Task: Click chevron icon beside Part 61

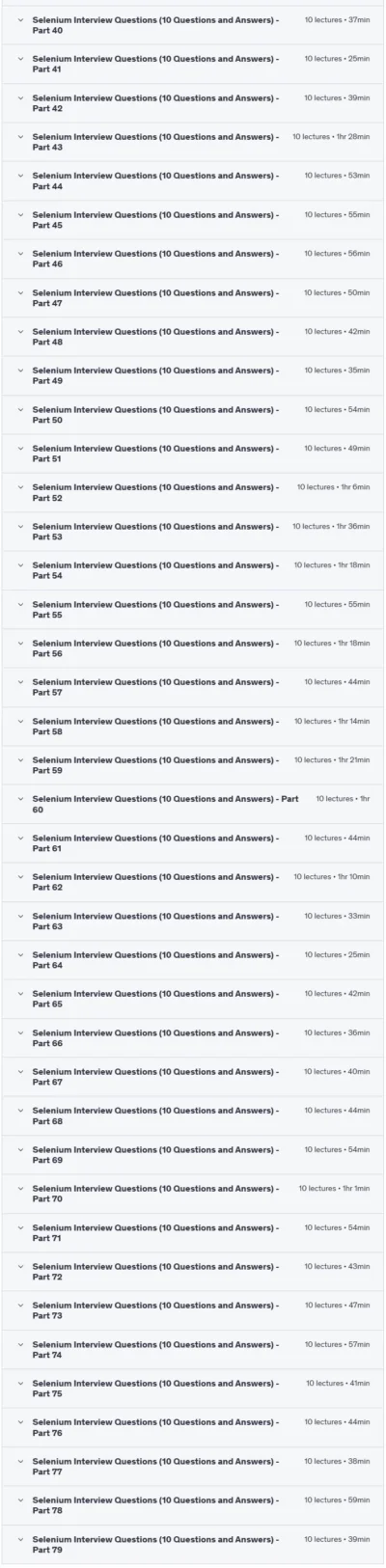Action: [x=20, y=839]
